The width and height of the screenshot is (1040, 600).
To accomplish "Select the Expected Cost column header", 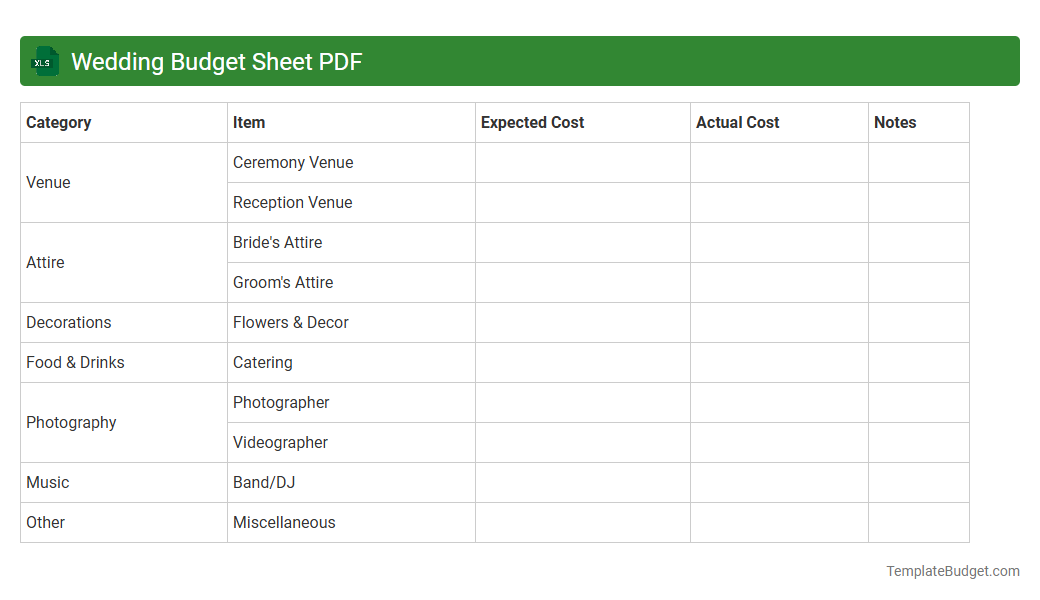I will pyautogui.click(x=532, y=122).
